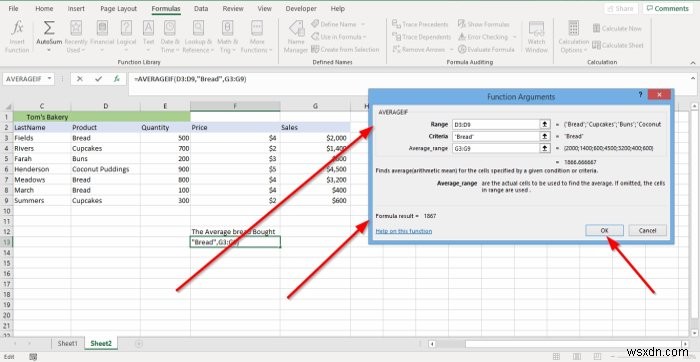Add a new sheet with plus icon
Image resolution: width=700 pixels, height=362 pixels.
pyautogui.click(x=139, y=343)
